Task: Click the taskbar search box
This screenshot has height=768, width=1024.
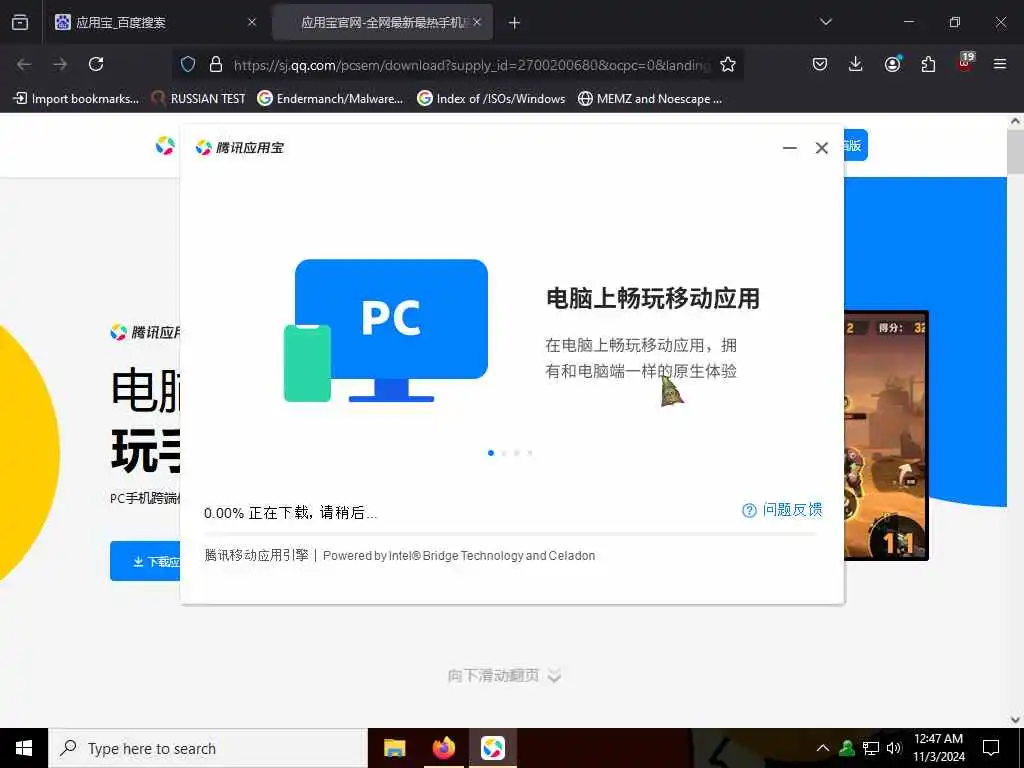Action: click(x=208, y=748)
